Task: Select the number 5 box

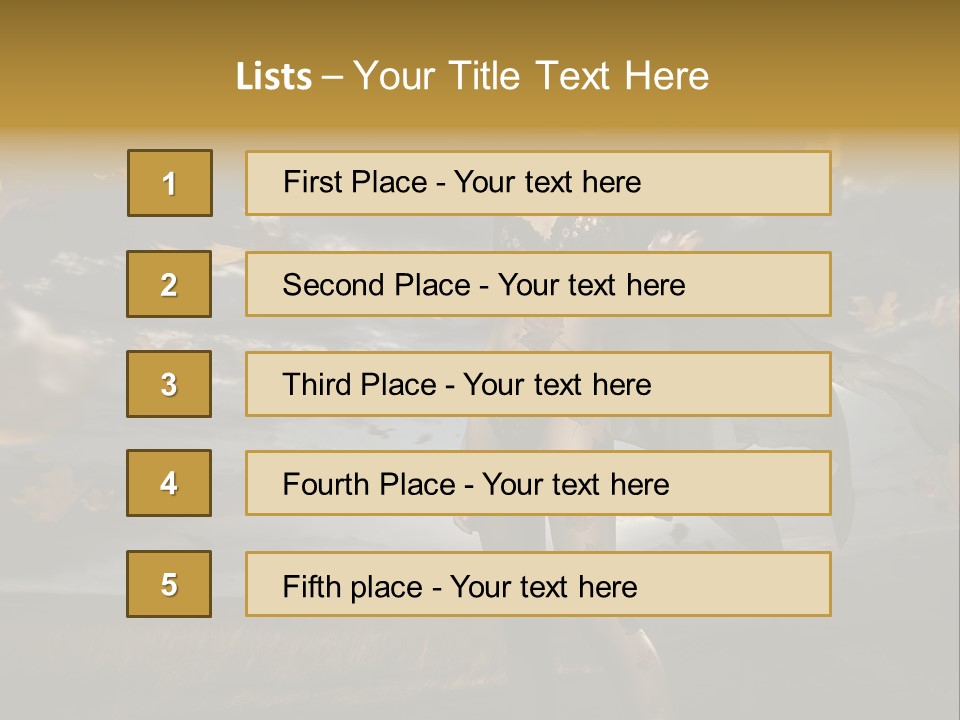Action: 169,583
